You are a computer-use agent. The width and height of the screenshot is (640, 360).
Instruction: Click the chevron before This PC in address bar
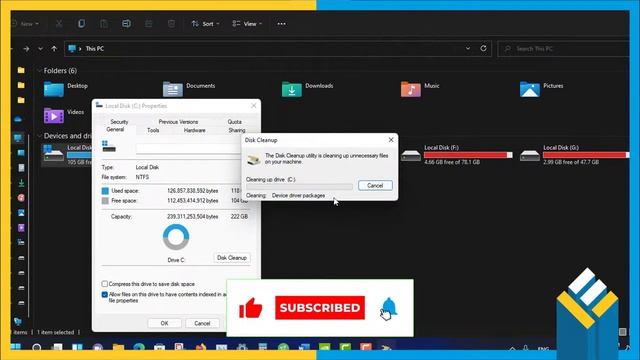80,49
